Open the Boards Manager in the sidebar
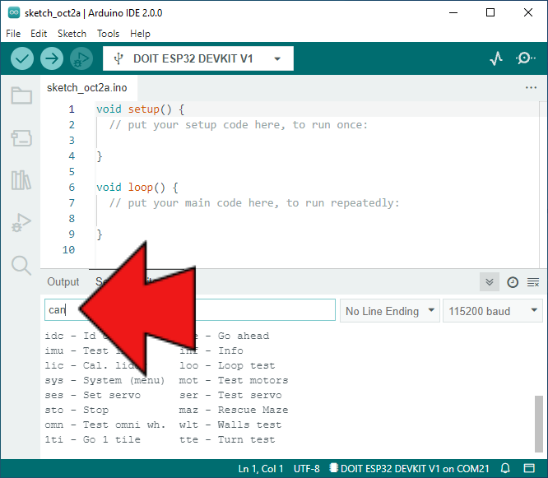Viewport: 548px width, 478px height. point(22,138)
